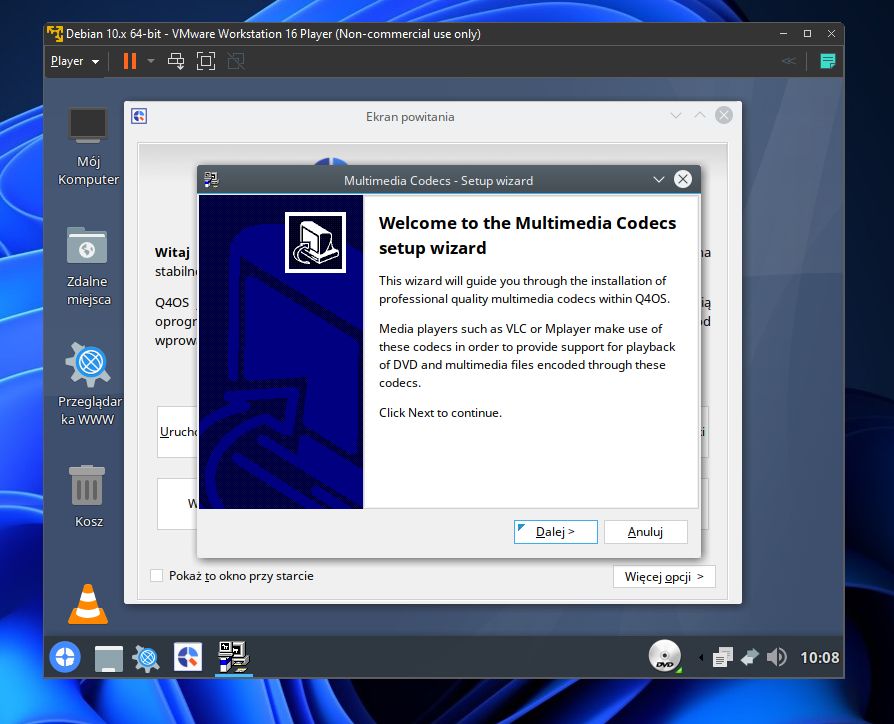Expand the power options arrow beside pause
This screenshot has width=894, height=724.
pyautogui.click(x=151, y=61)
